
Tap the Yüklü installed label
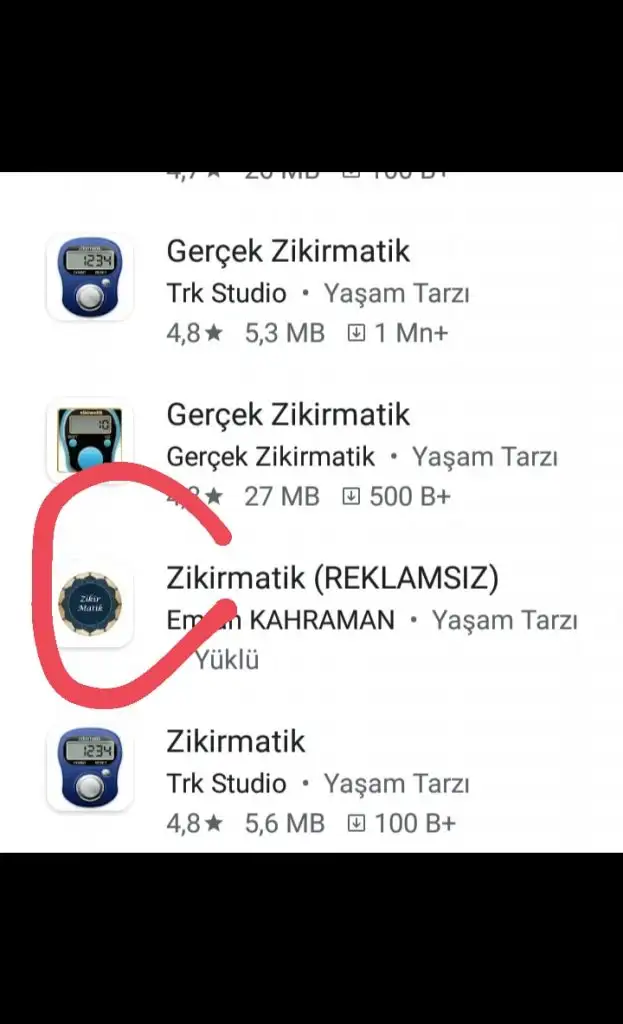pyautogui.click(x=227, y=660)
